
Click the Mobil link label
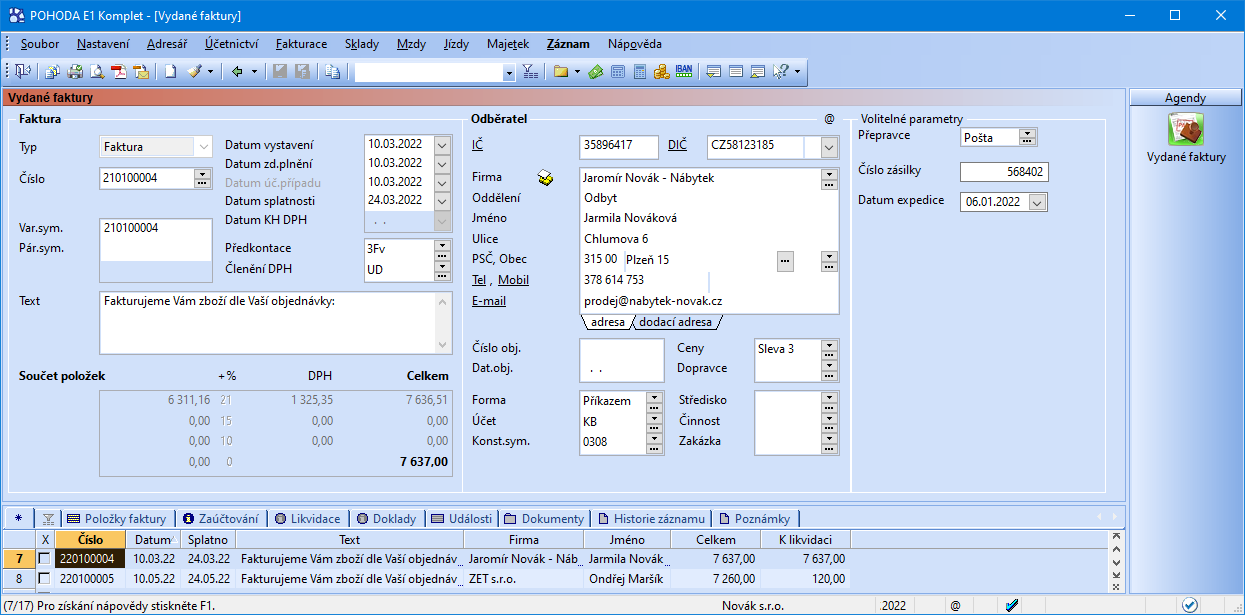(x=514, y=280)
